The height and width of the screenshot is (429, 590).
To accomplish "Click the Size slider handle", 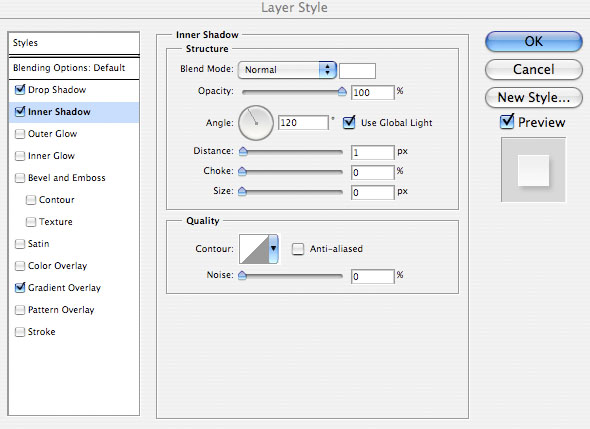I will [243, 192].
